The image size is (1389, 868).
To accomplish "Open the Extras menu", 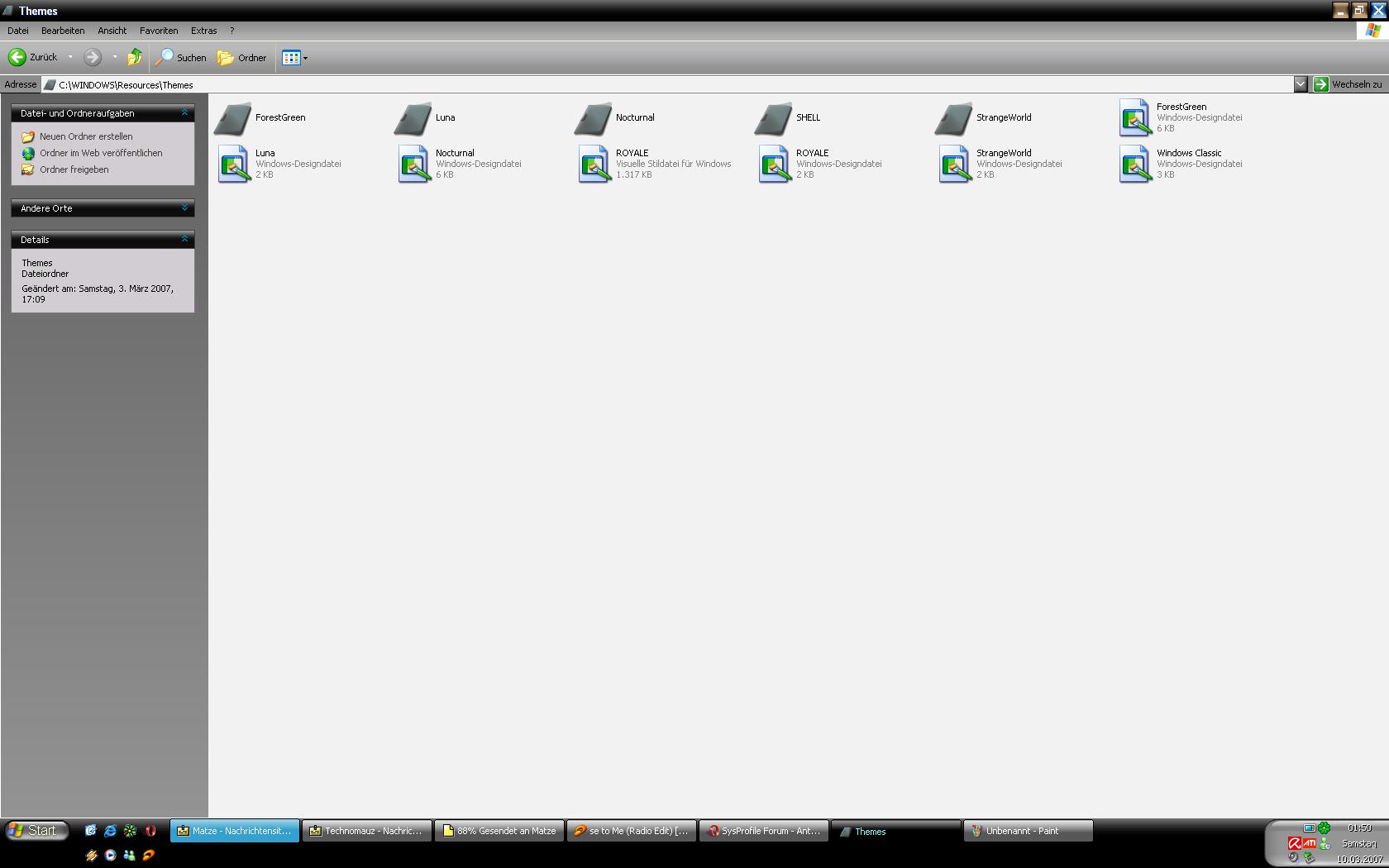I will pos(204,31).
